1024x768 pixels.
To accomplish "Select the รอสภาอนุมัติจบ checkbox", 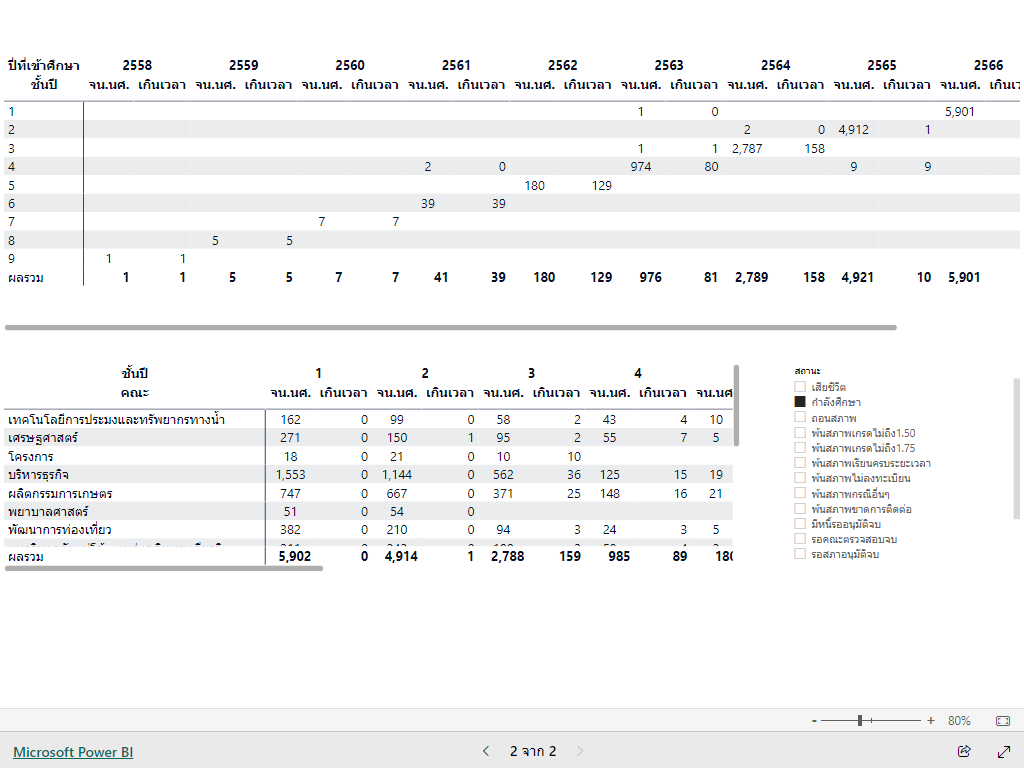I will [x=800, y=554].
